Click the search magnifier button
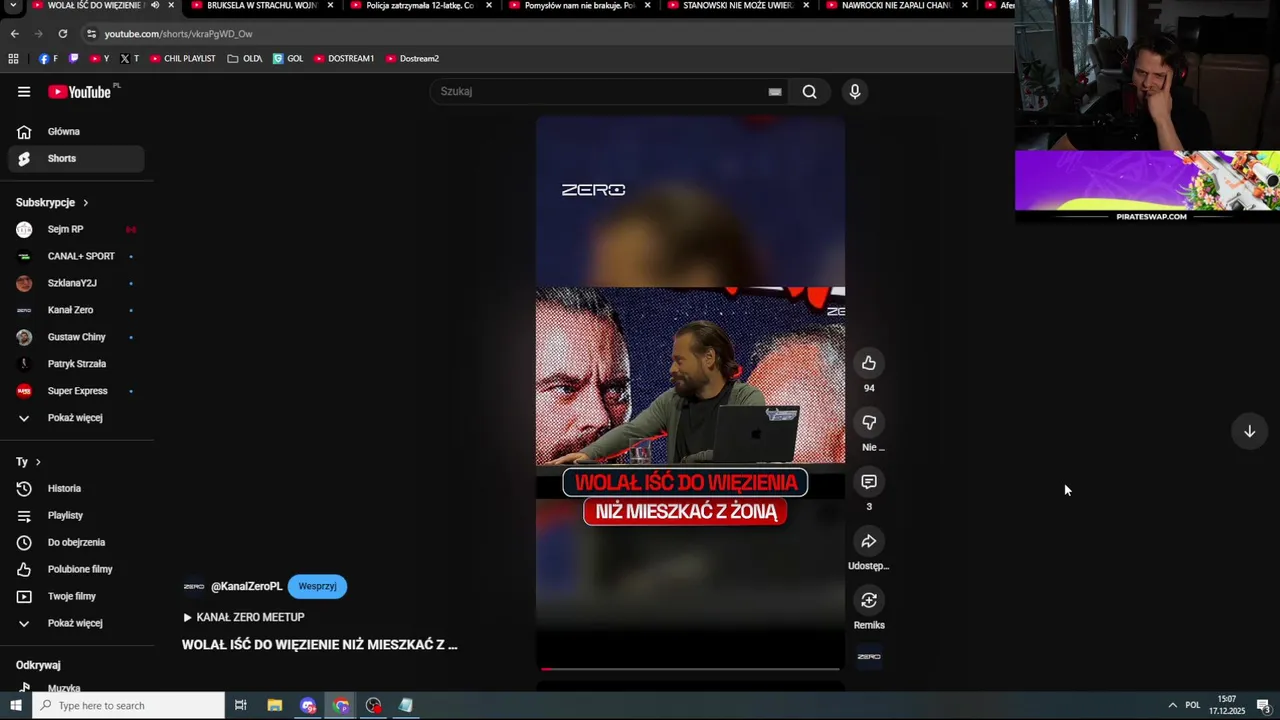 click(809, 92)
